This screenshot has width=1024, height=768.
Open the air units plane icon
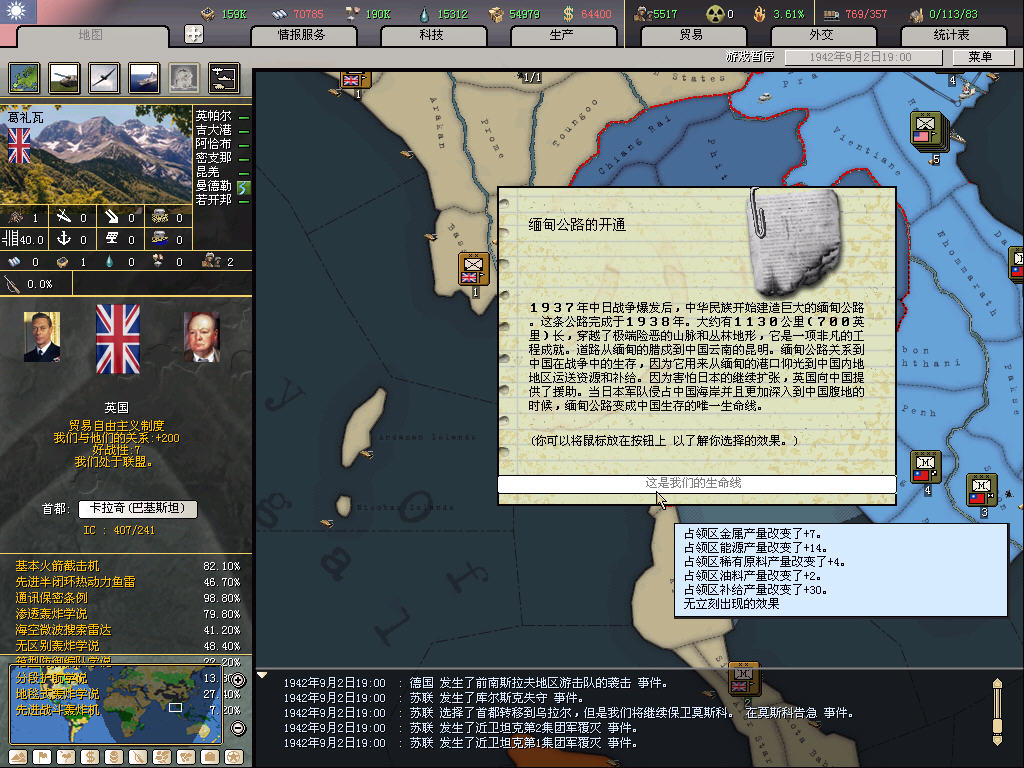click(104, 78)
